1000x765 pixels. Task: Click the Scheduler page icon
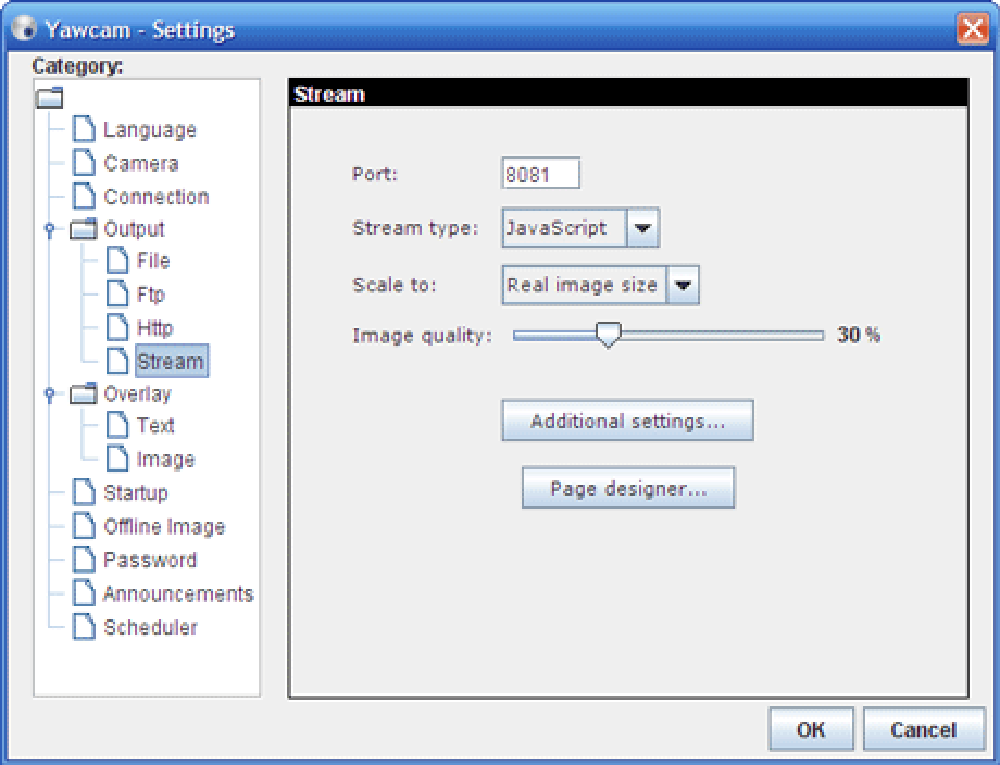tap(85, 628)
